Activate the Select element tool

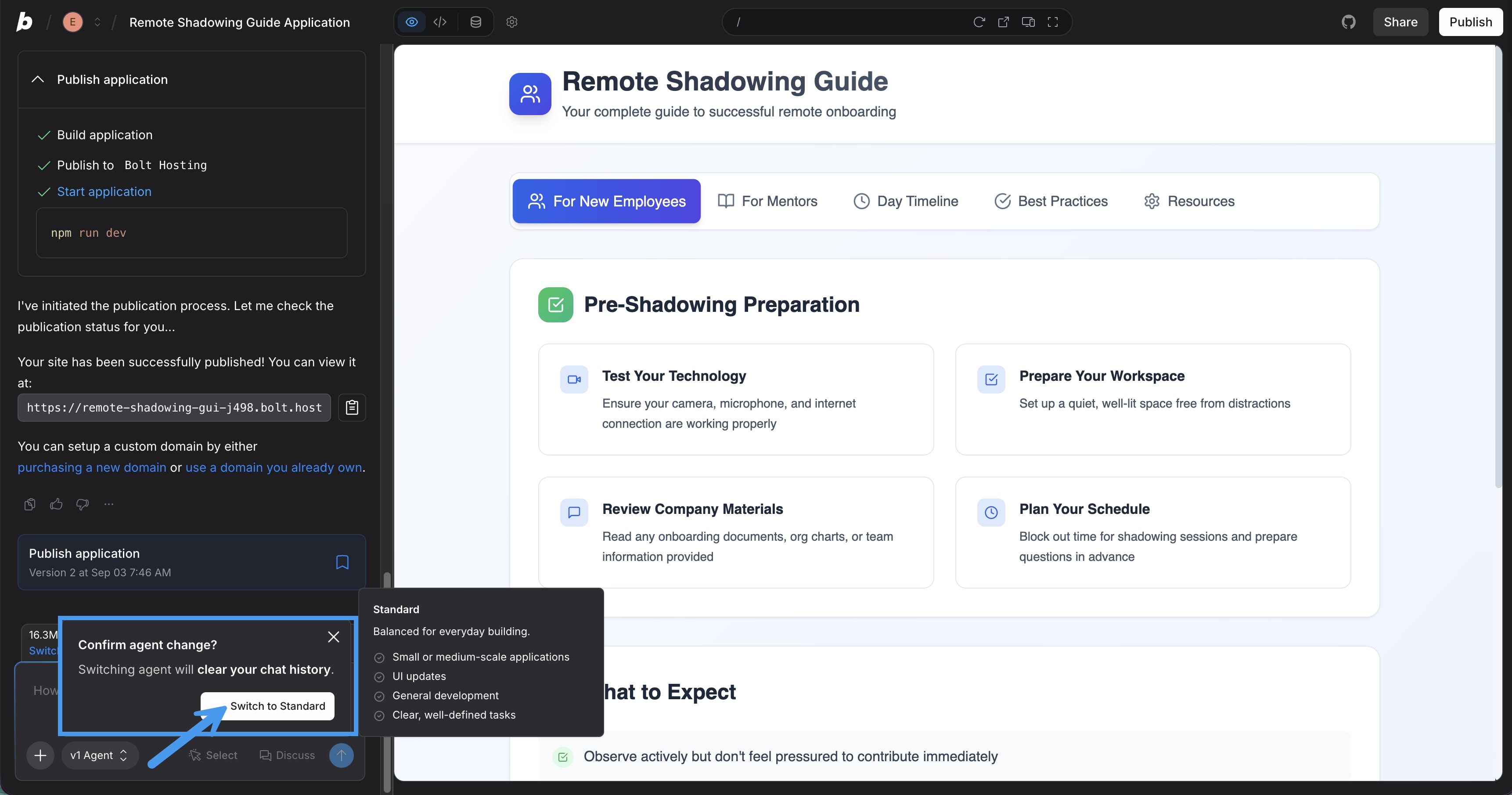click(x=213, y=755)
